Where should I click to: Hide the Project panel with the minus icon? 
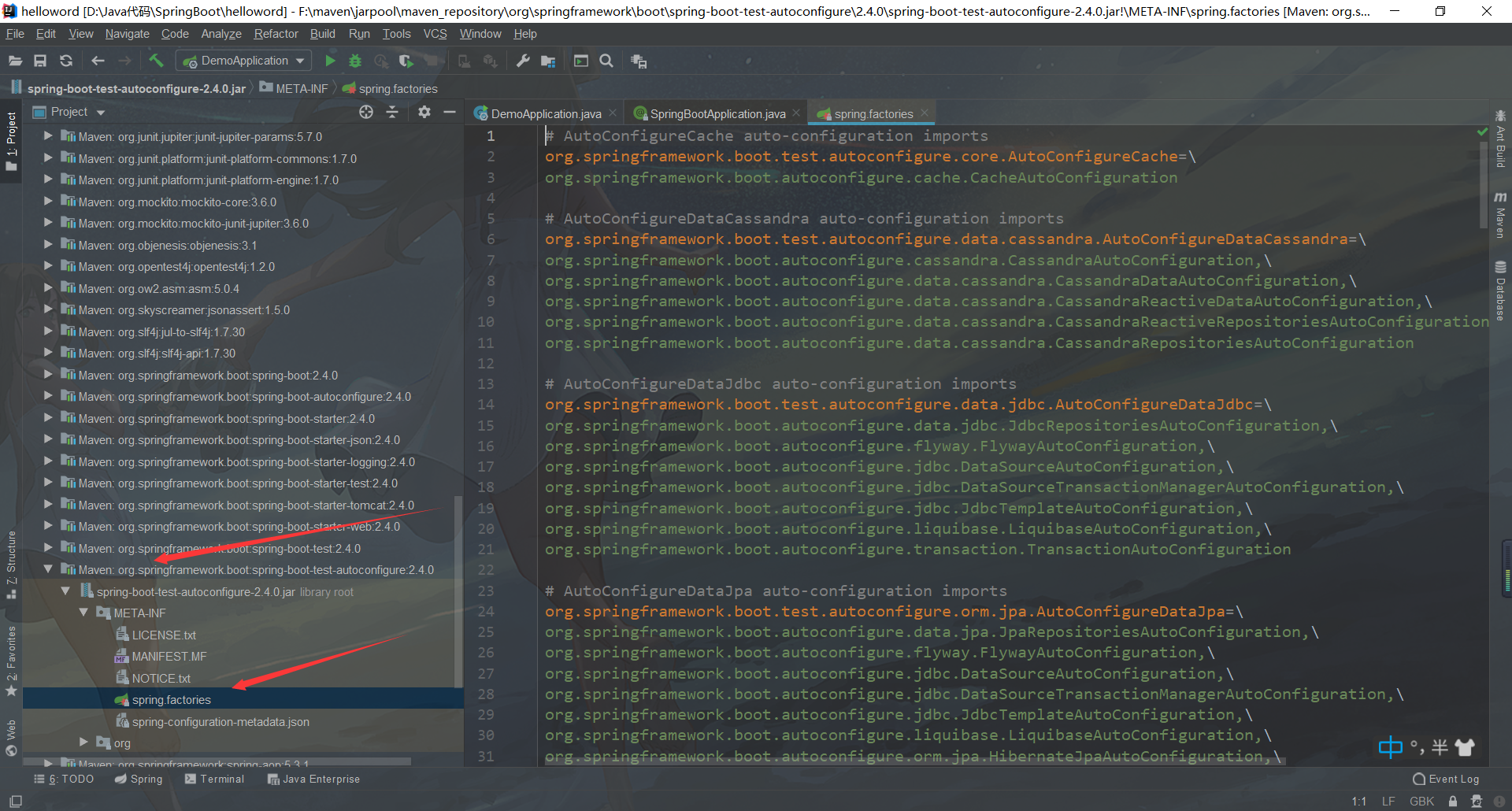tap(450, 112)
